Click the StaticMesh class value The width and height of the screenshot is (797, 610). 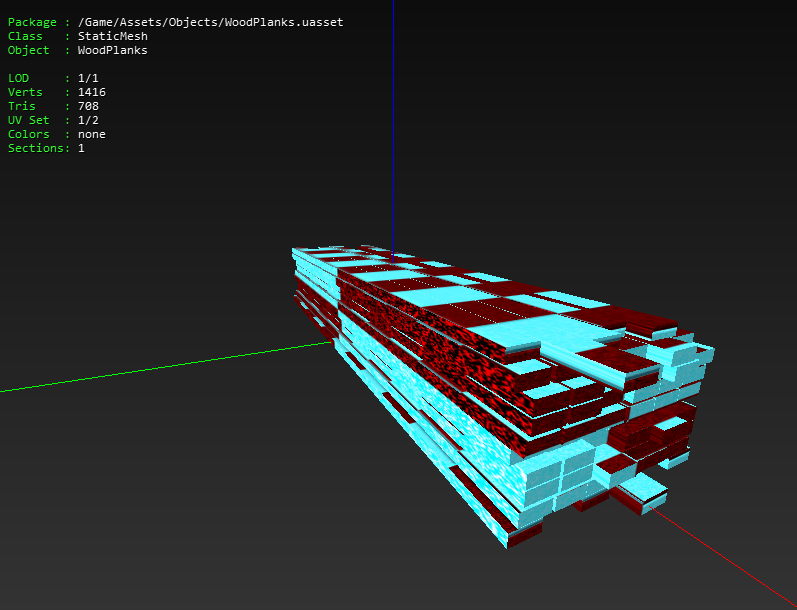click(113, 36)
